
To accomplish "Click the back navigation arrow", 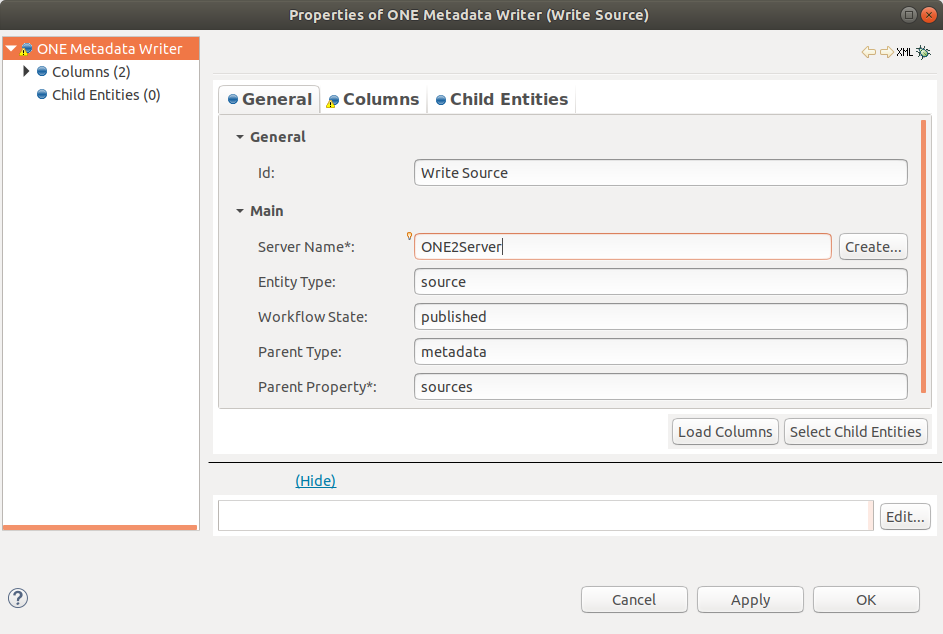I will coord(868,52).
